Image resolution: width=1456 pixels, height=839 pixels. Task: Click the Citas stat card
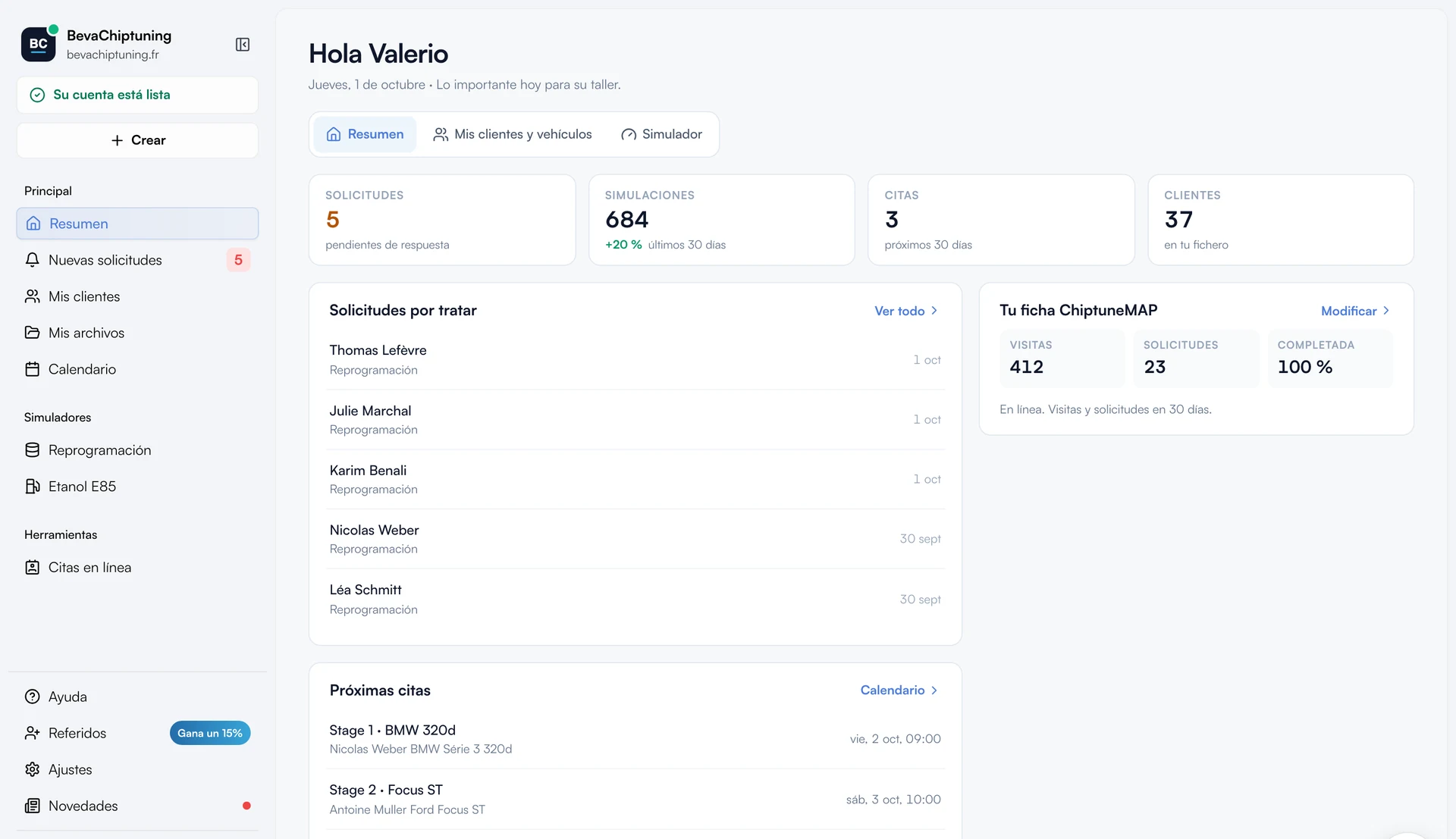(1001, 220)
